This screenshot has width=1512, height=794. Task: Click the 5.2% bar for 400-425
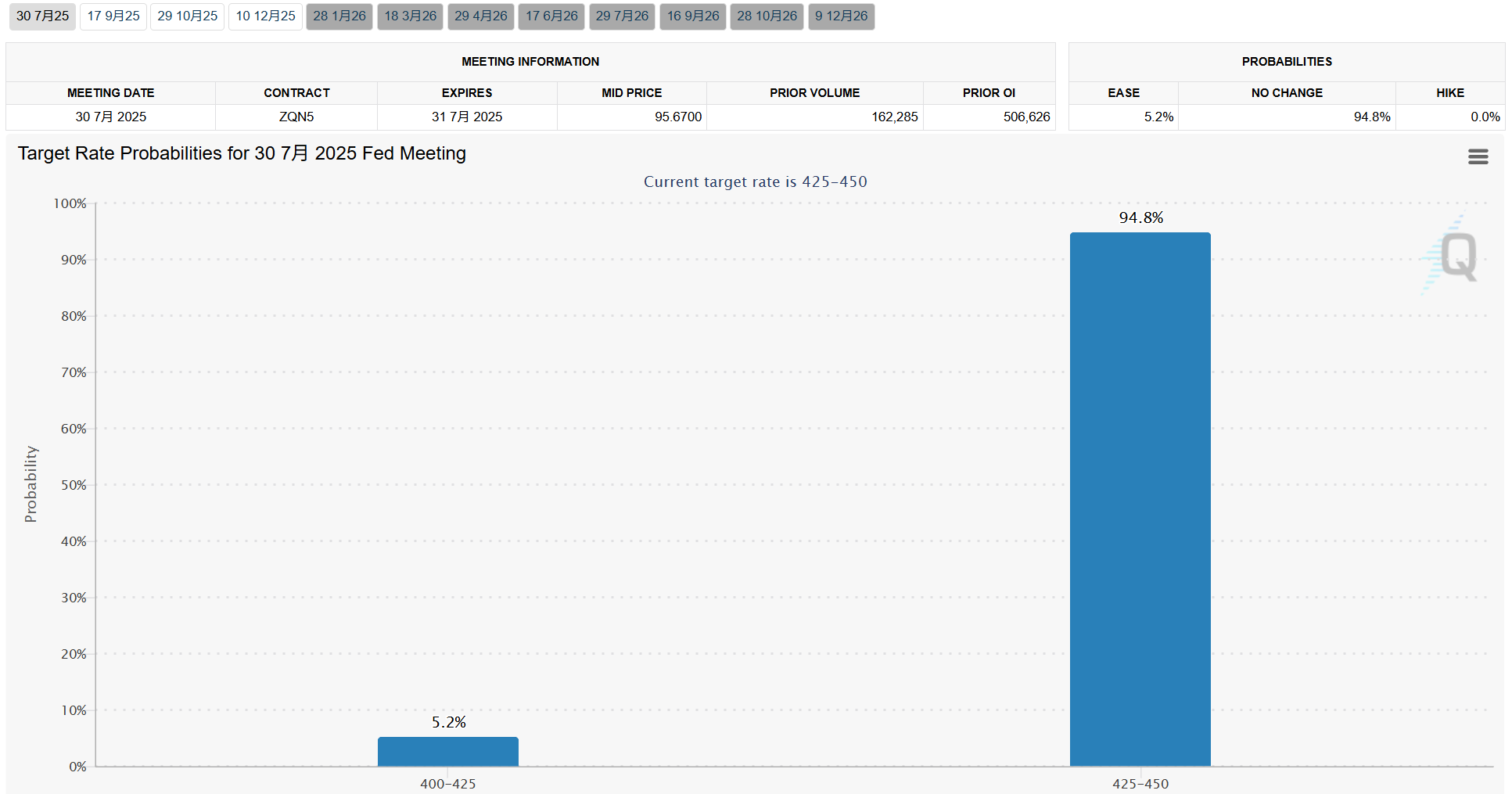pos(447,751)
